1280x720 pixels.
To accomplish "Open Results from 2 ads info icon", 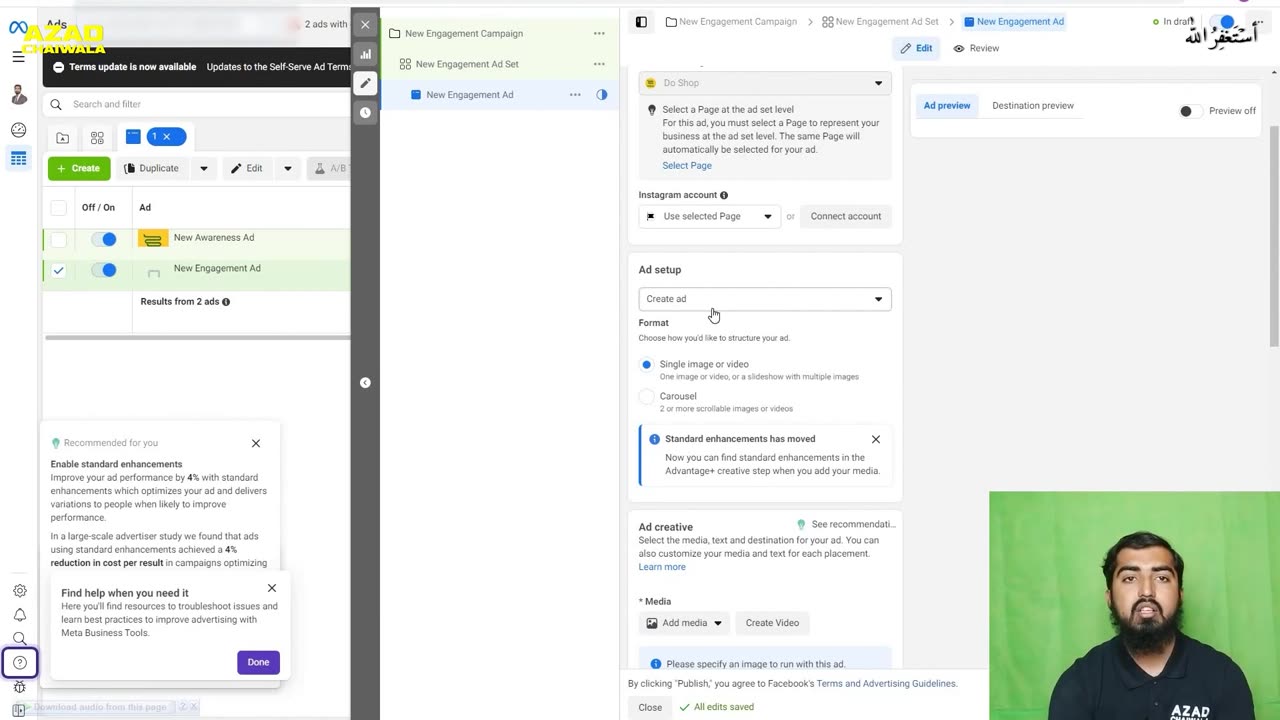I will (x=226, y=301).
